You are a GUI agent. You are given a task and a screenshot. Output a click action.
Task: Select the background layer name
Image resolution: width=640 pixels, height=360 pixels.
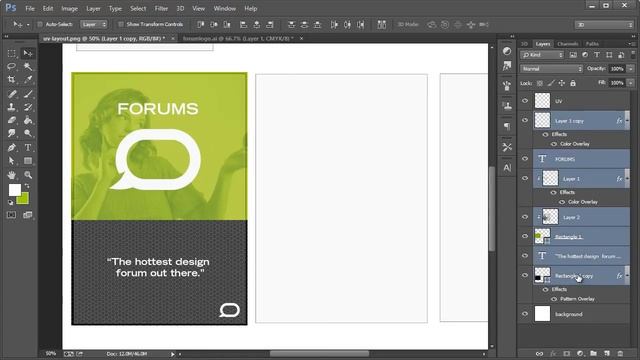click(569, 314)
